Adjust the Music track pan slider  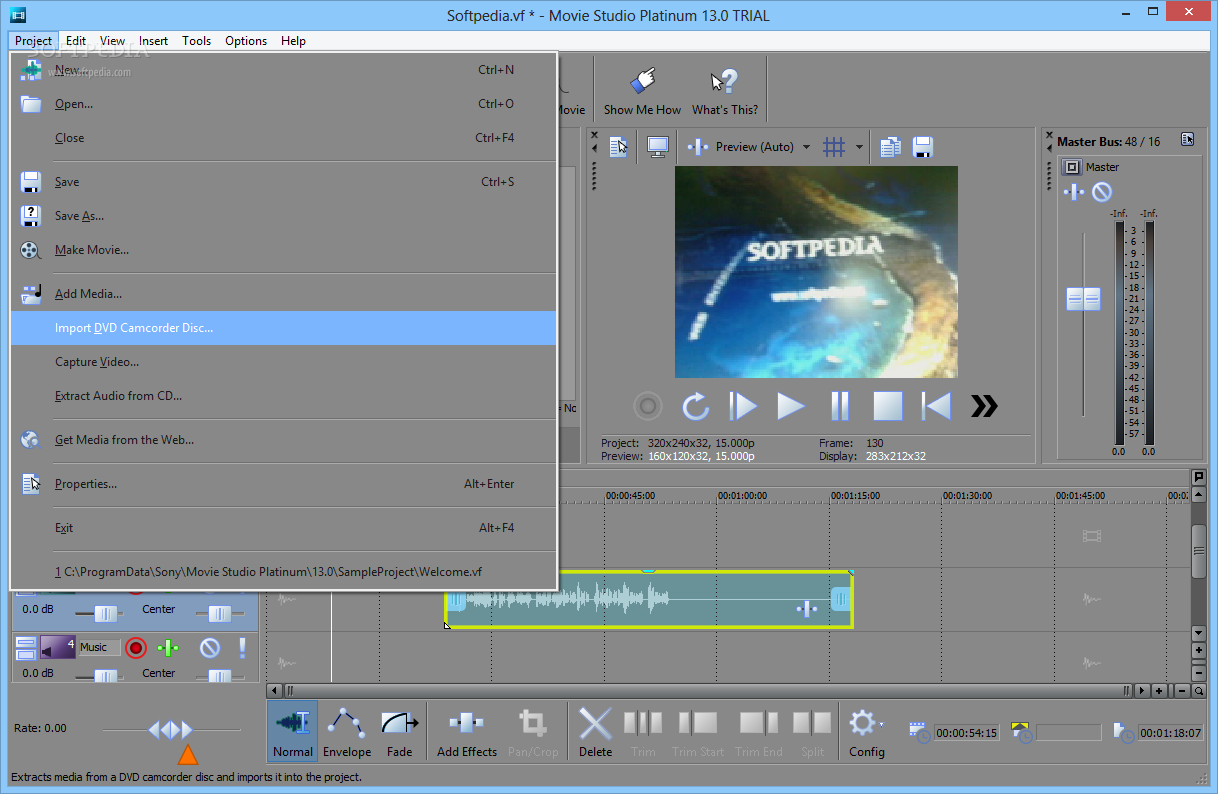(219, 677)
